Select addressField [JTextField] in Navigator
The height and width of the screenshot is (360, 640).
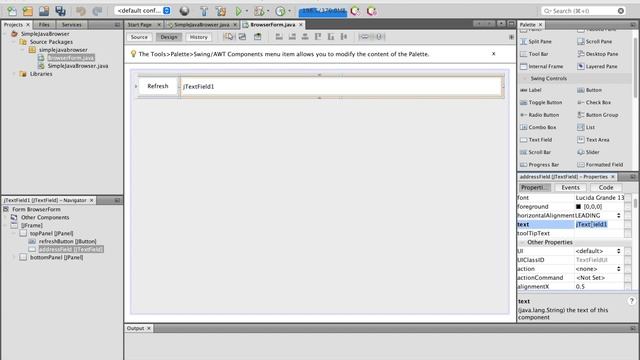pos(71,249)
